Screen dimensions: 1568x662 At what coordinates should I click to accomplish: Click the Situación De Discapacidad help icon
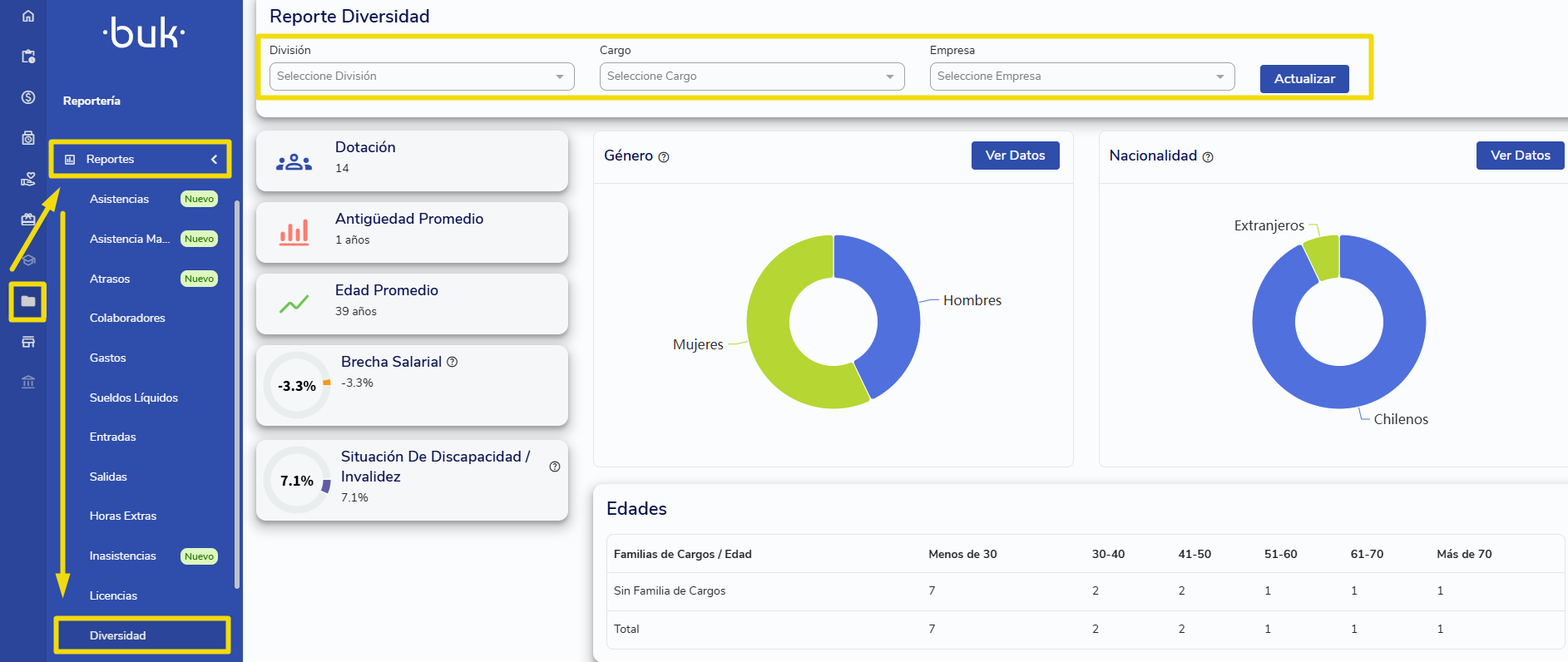[x=555, y=467]
